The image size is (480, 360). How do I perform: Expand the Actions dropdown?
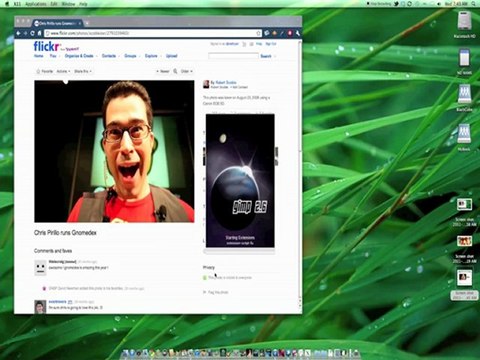point(63,71)
